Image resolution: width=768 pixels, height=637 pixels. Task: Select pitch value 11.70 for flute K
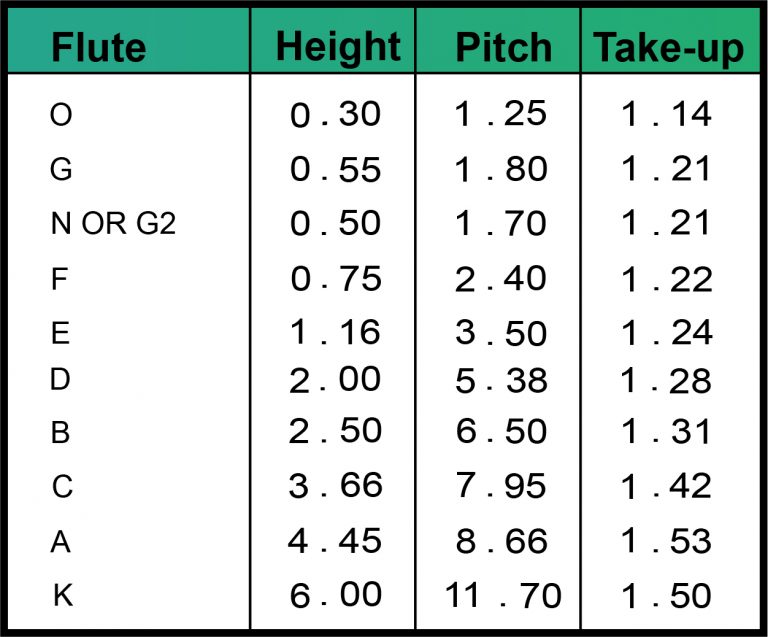click(503, 596)
